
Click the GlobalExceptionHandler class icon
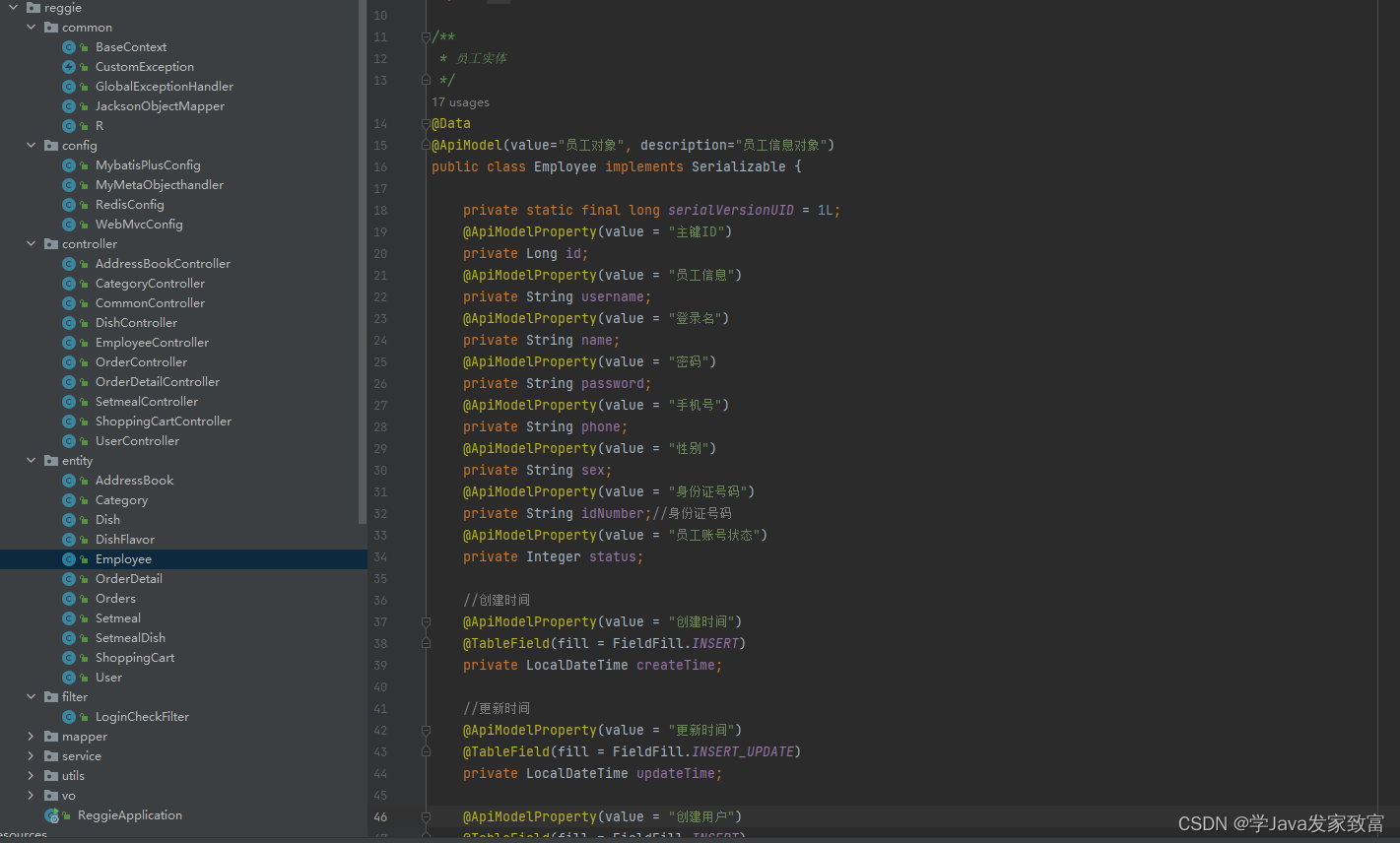pyautogui.click(x=69, y=87)
